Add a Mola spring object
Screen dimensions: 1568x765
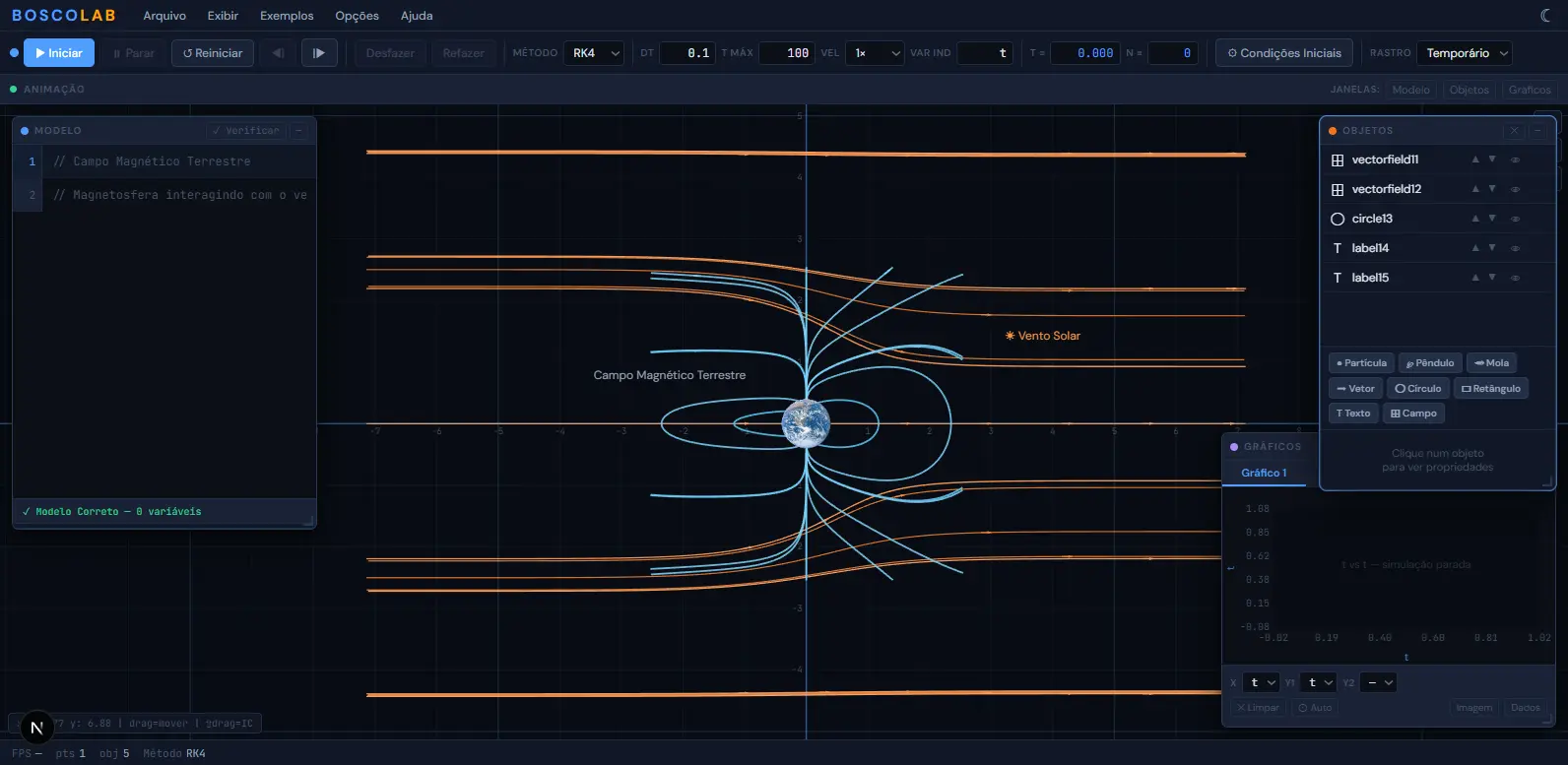1491,363
